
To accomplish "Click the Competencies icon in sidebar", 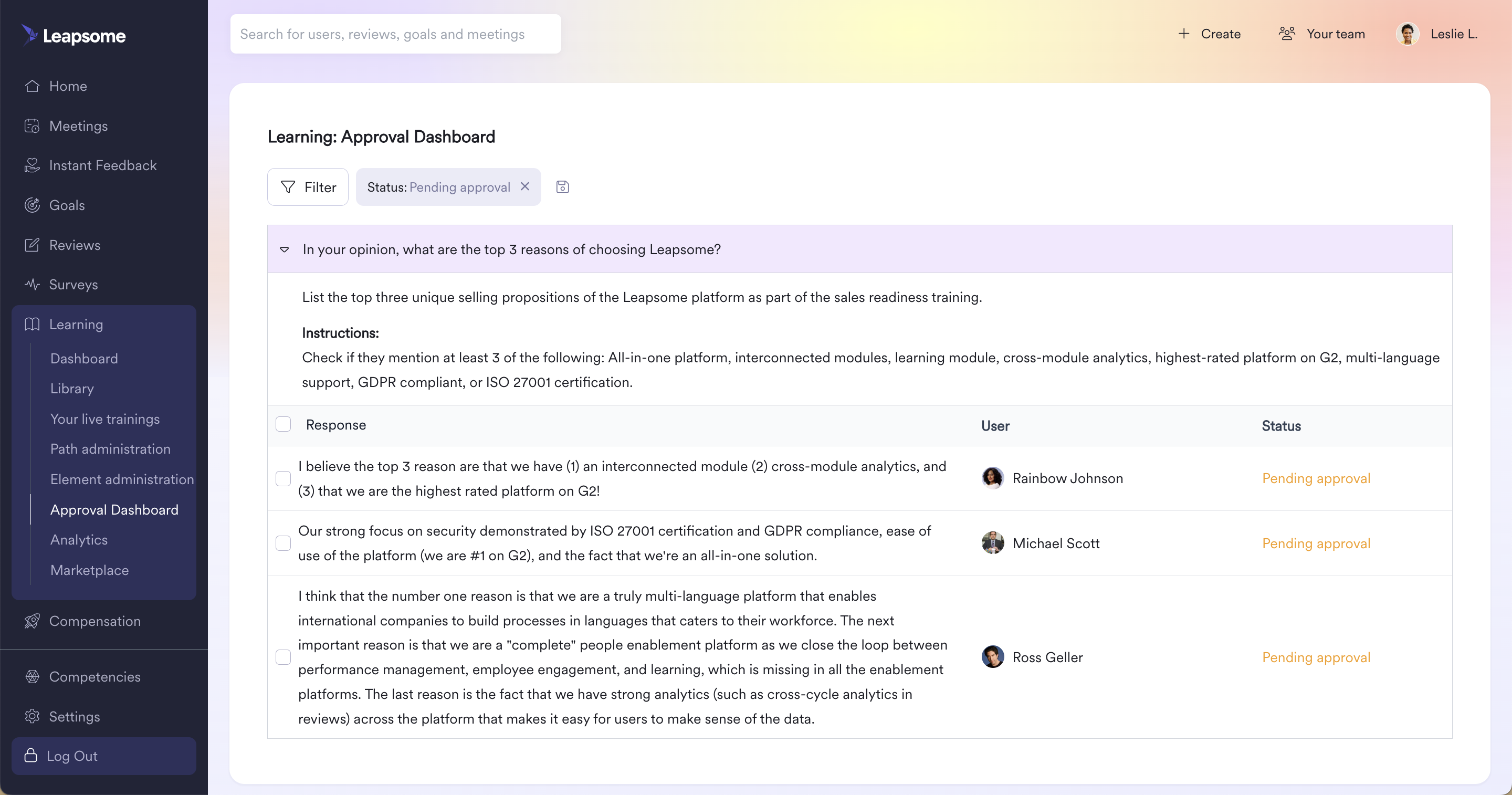I will pyautogui.click(x=32, y=676).
